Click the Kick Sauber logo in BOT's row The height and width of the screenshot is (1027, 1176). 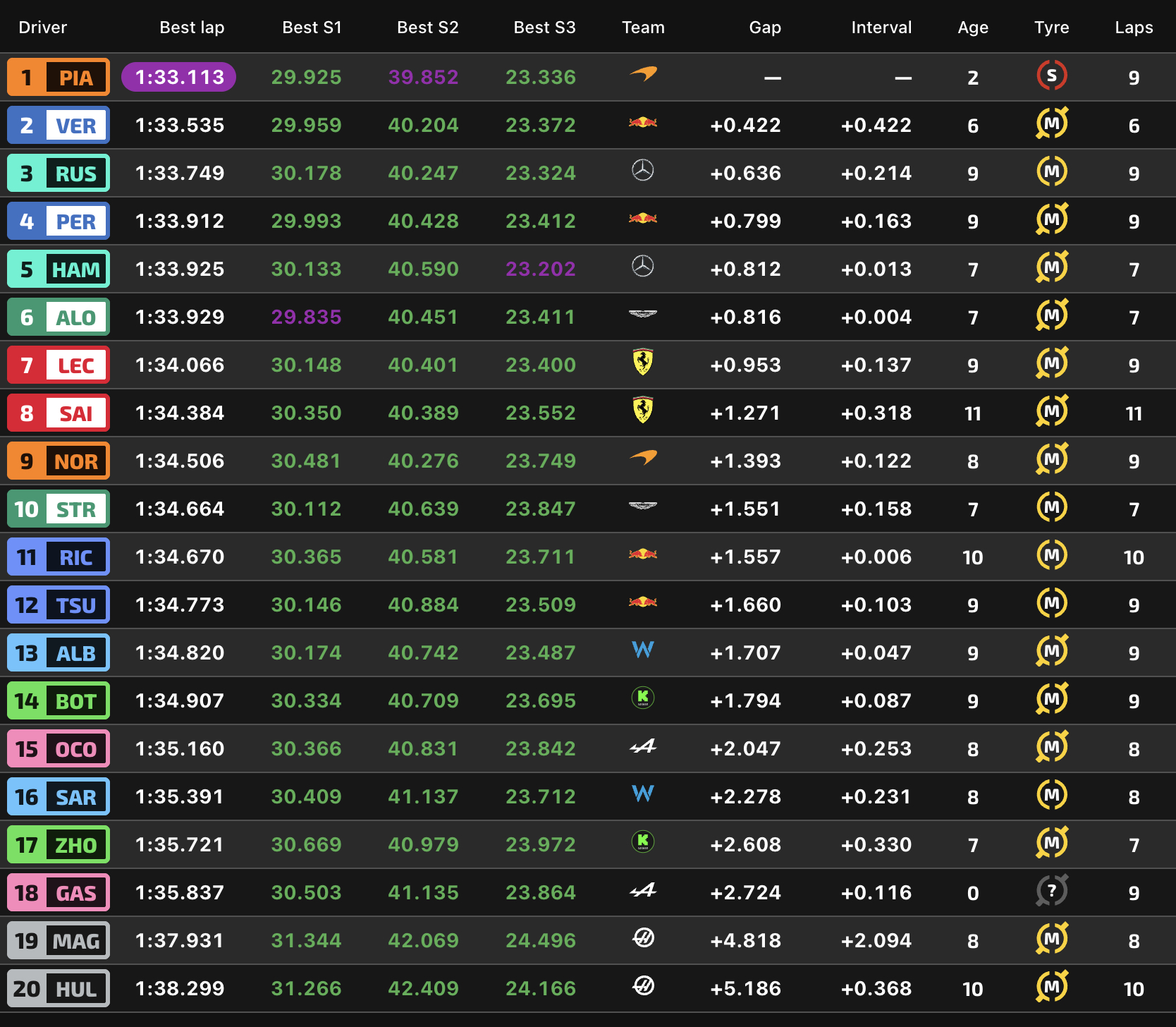pos(642,698)
